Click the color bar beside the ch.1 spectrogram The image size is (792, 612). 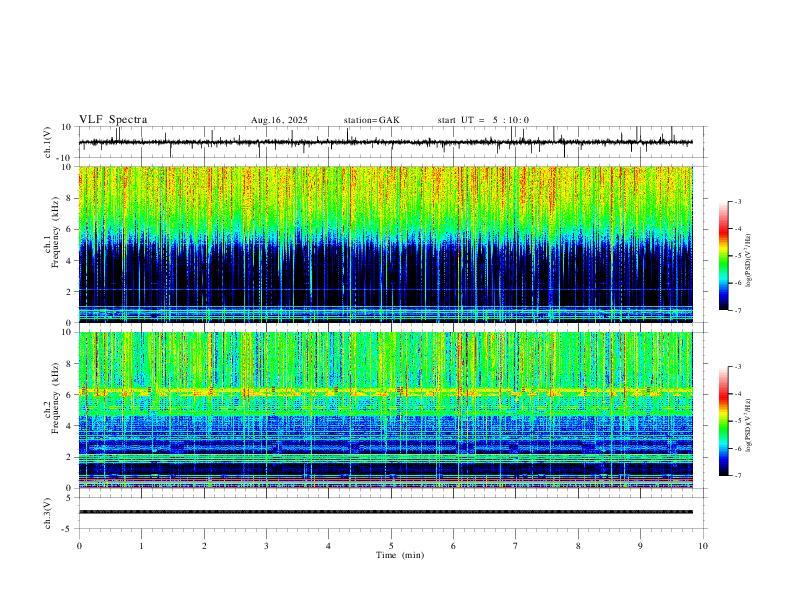[724, 256]
